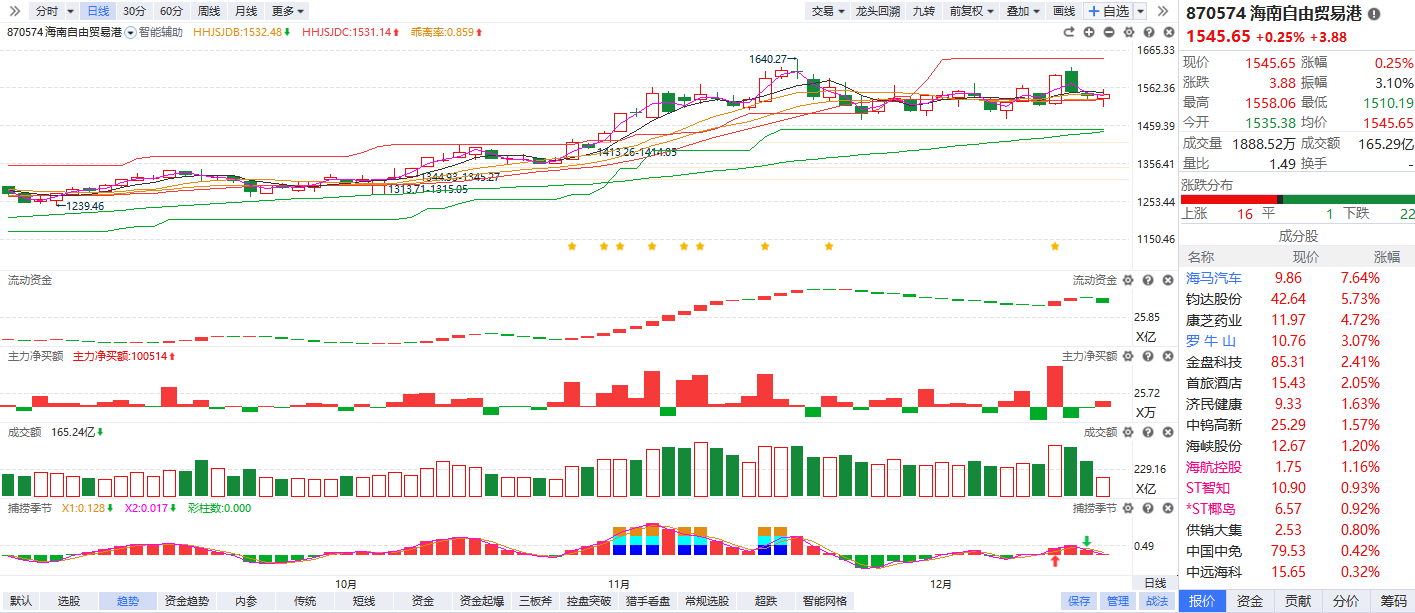Click the share arrow icon above the chart

(x=1069, y=33)
